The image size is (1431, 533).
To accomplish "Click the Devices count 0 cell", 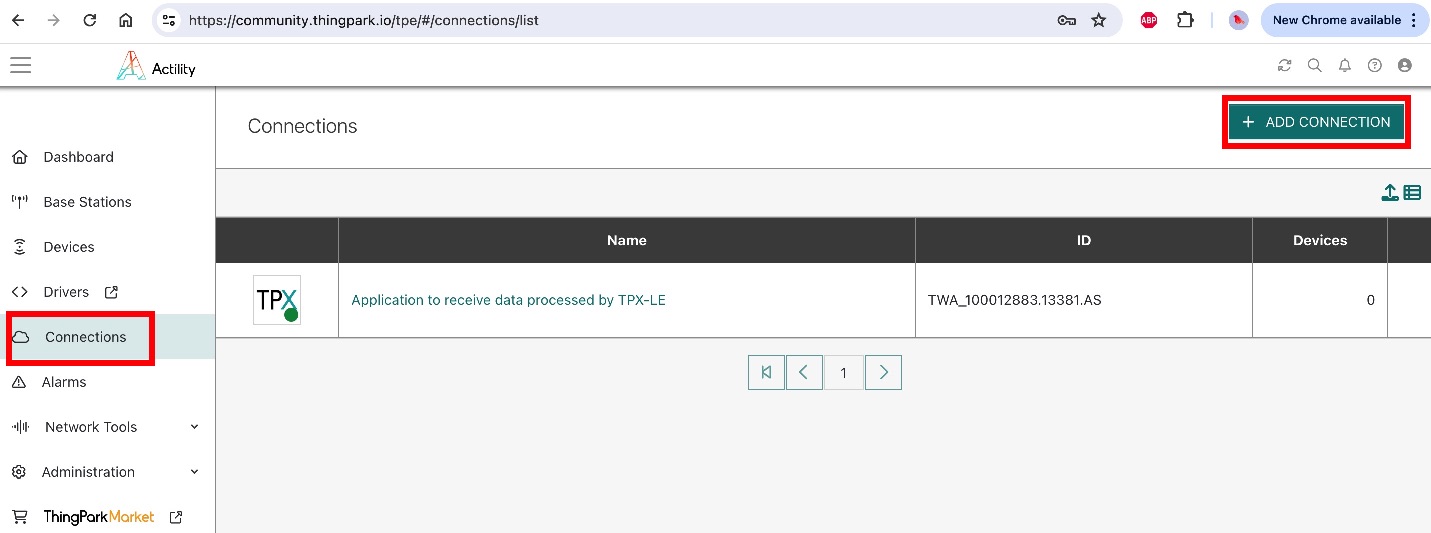I will pos(1320,300).
